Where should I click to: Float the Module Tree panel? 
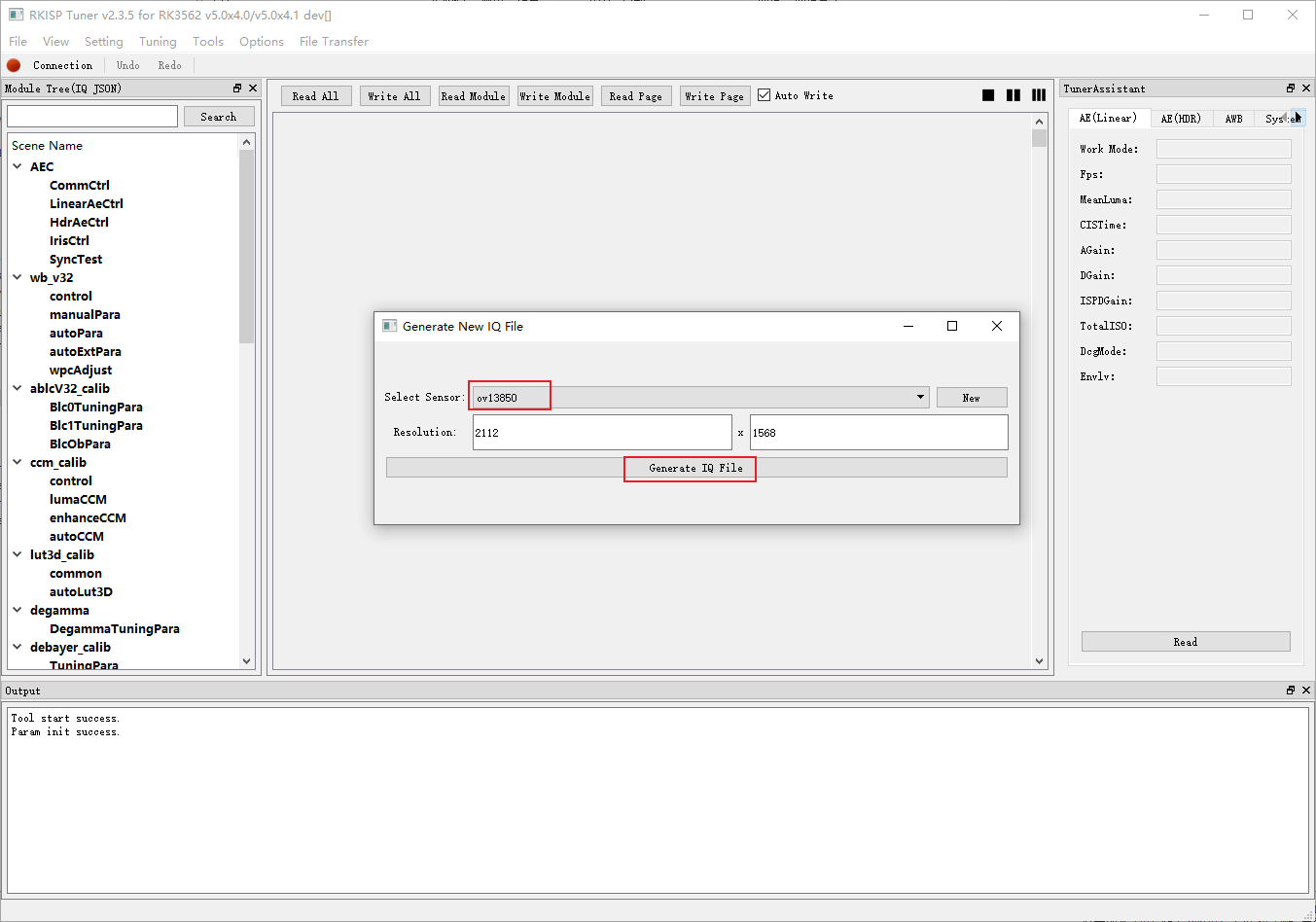[237, 89]
